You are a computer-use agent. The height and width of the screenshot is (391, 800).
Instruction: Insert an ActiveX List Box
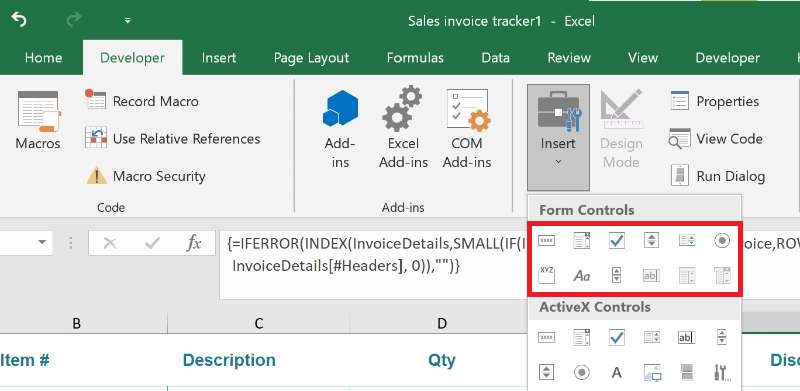[652, 337]
